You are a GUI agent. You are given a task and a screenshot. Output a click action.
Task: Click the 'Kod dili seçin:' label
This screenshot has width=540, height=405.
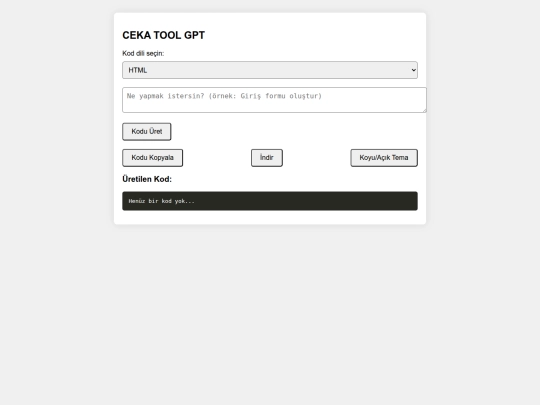coord(143,53)
